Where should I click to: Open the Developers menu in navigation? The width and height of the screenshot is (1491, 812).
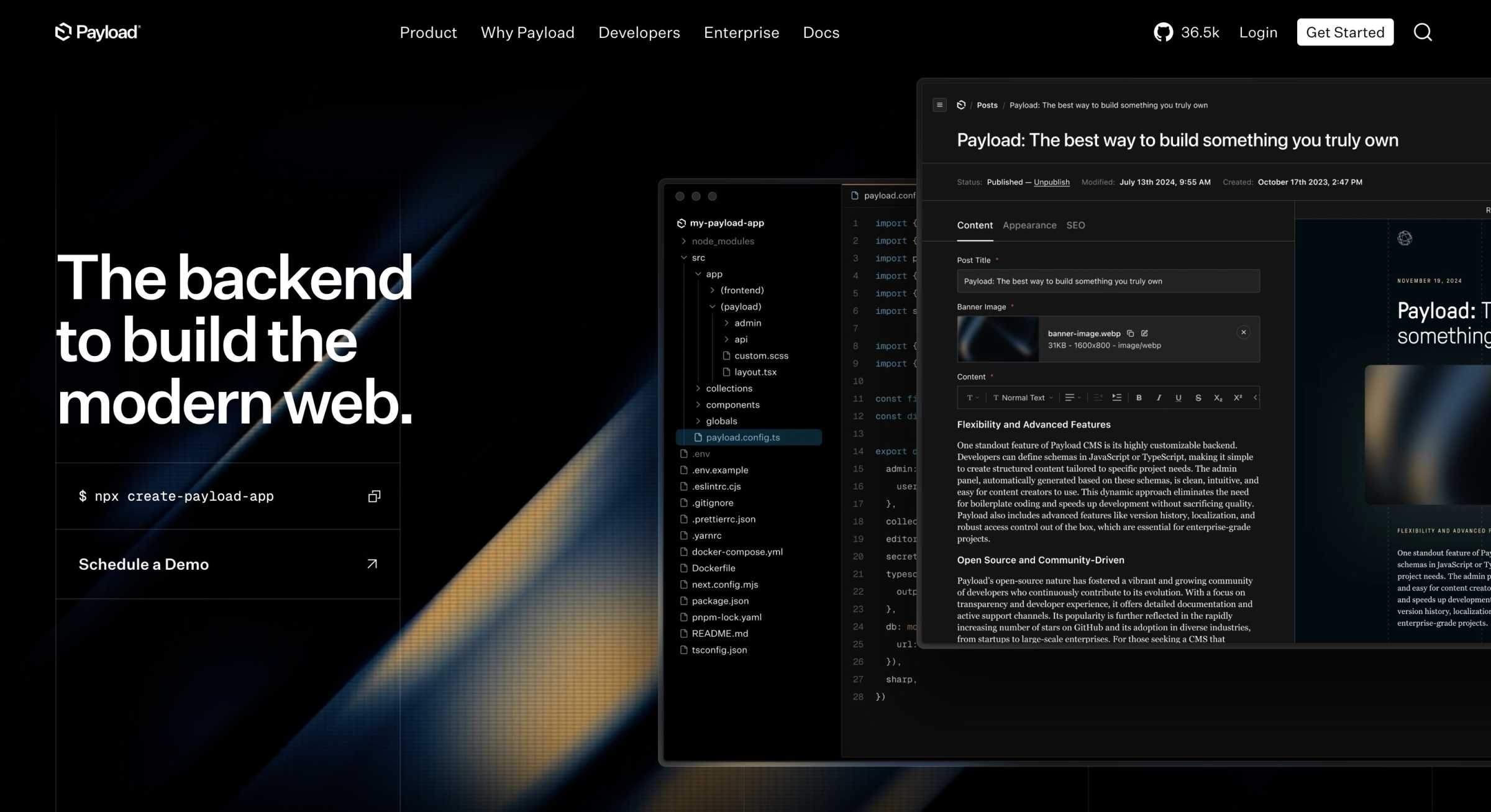(x=639, y=32)
